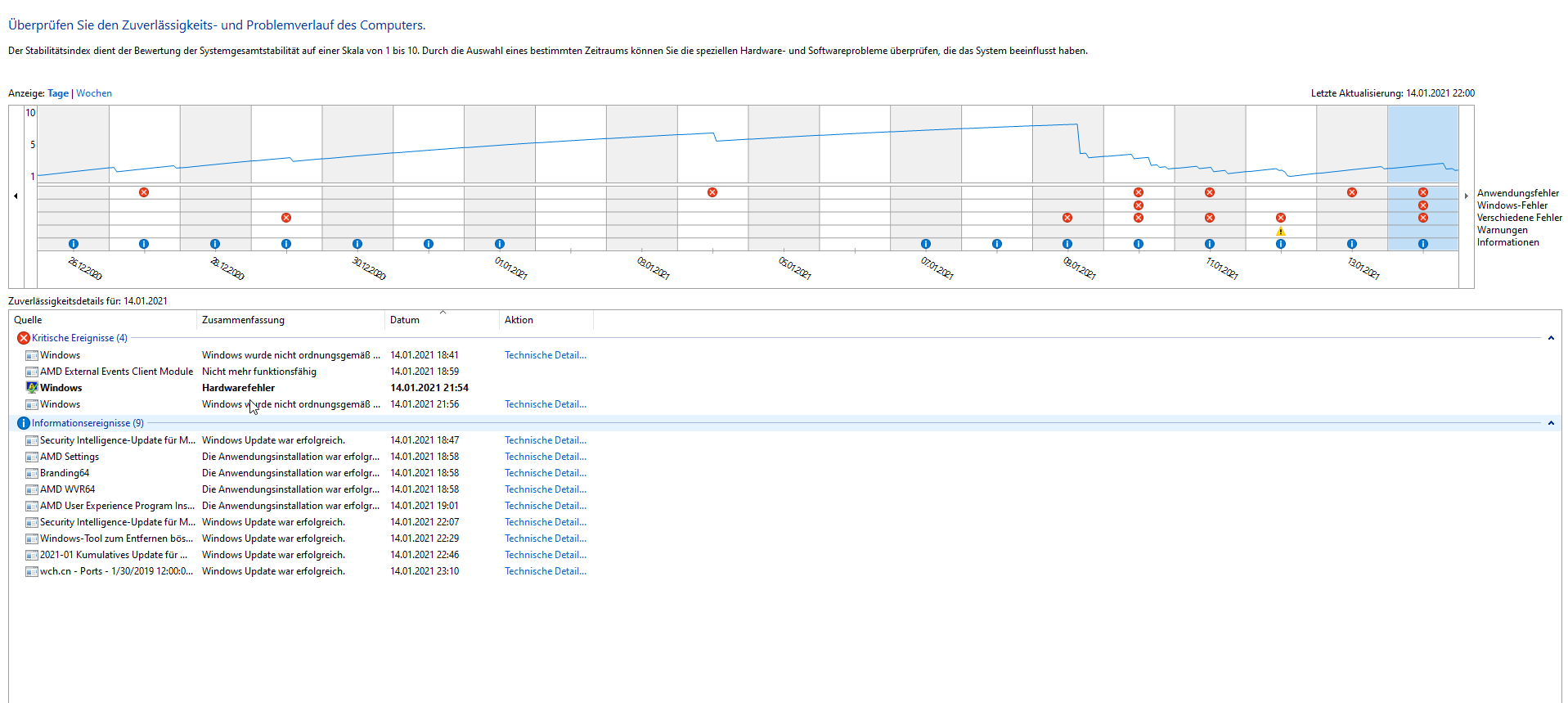Select information icon in highlighted 14.01.2021 column

coord(1423,244)
